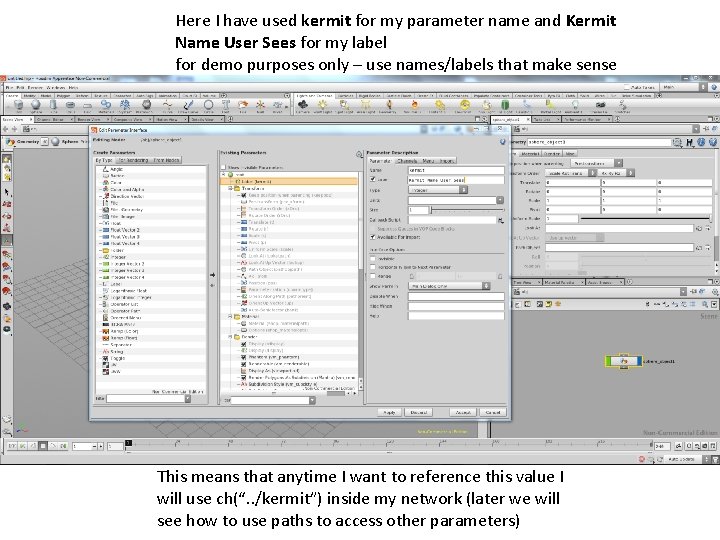720x540 pixels.
Task: Click the sphere_object1 node in network view
Action: 624,361
